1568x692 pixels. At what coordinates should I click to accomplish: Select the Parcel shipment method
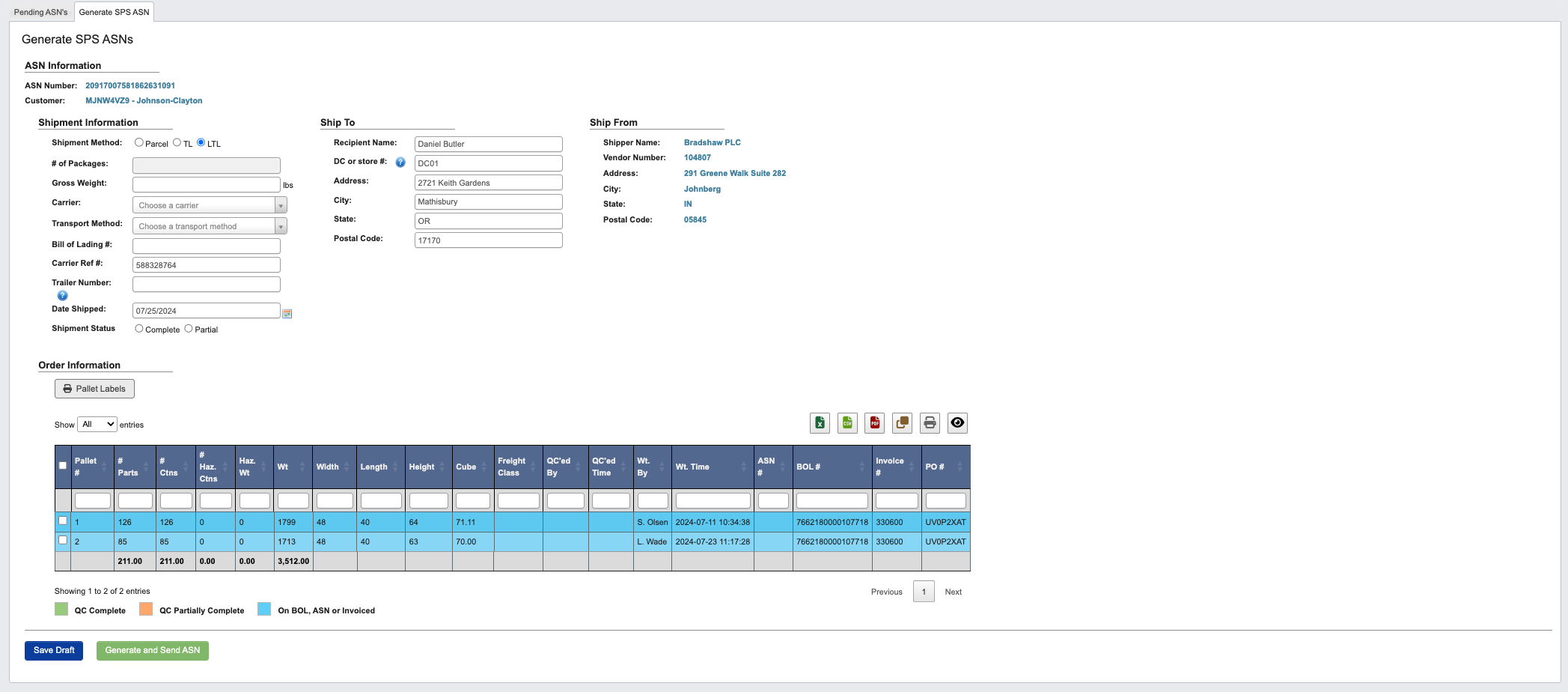(138, 142)
